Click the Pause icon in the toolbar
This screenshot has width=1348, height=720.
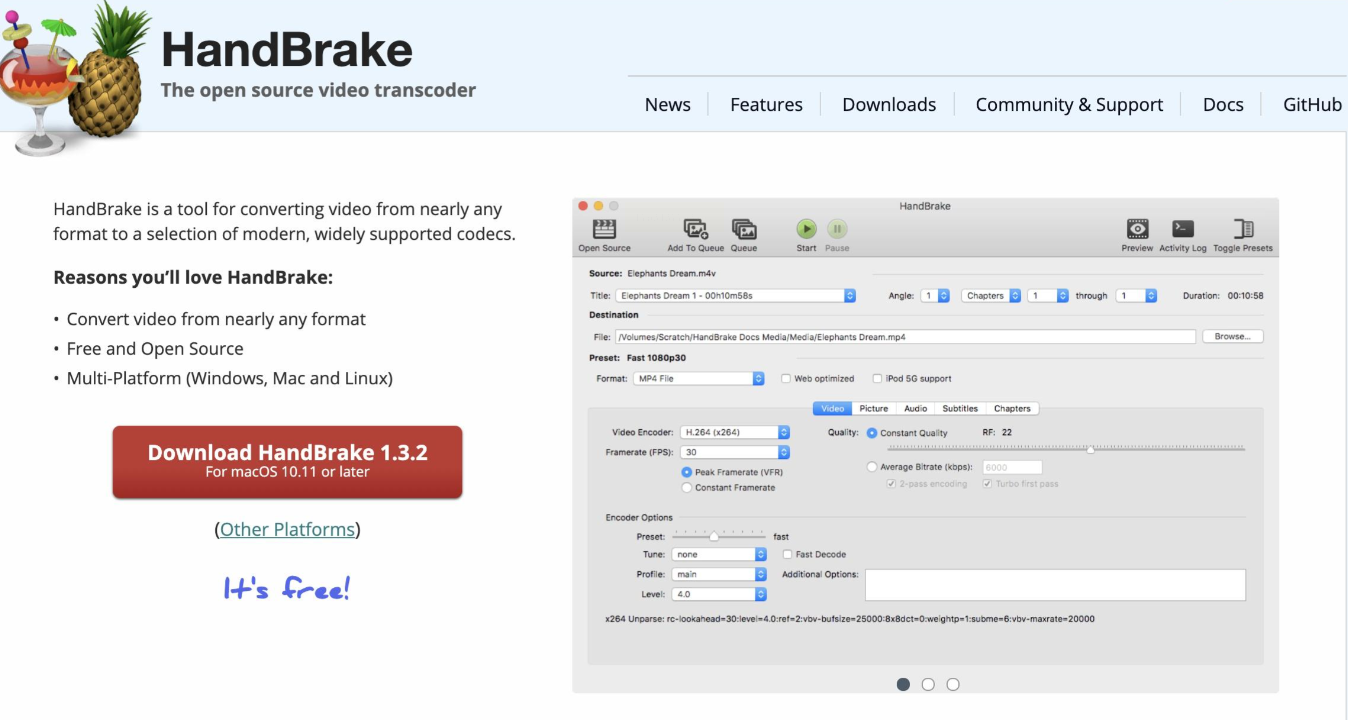coord(837,229)
